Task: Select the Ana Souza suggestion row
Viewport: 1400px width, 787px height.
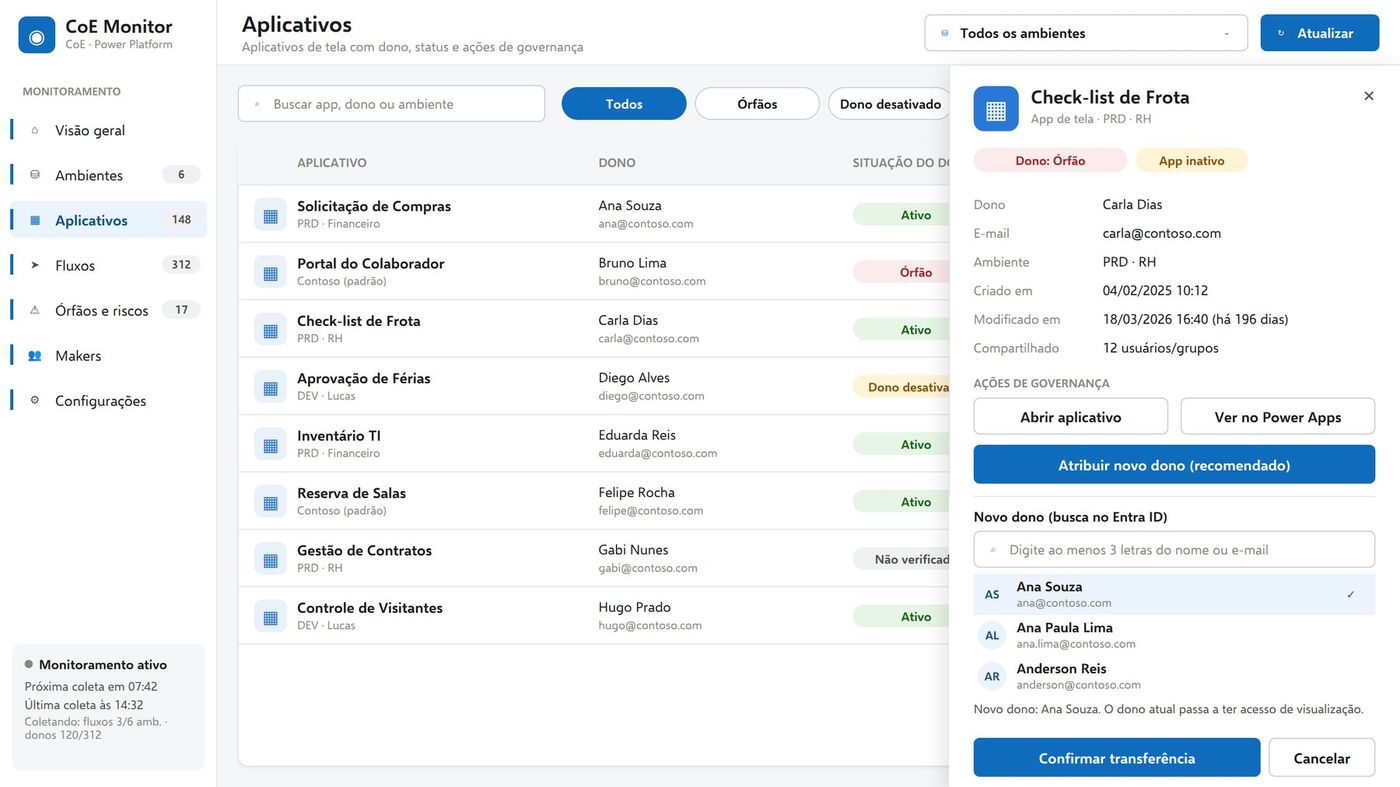Action: point(1174,594)
